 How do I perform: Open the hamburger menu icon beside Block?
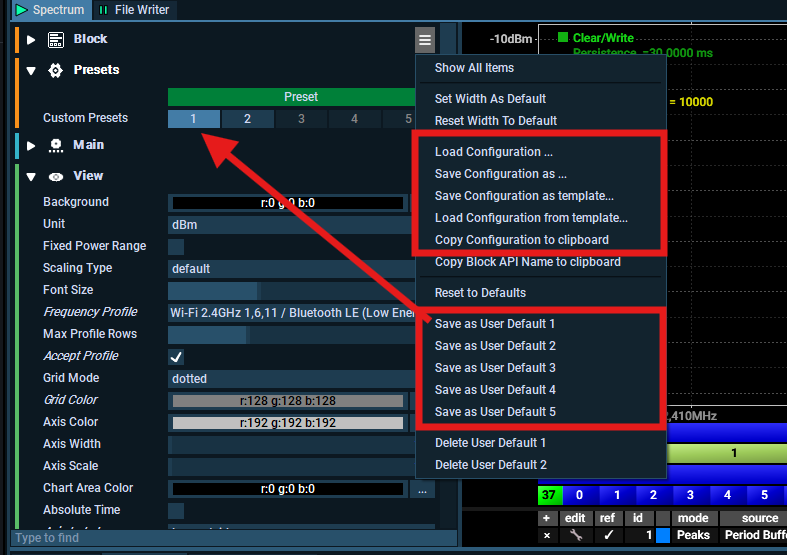[x=425, y=40]
